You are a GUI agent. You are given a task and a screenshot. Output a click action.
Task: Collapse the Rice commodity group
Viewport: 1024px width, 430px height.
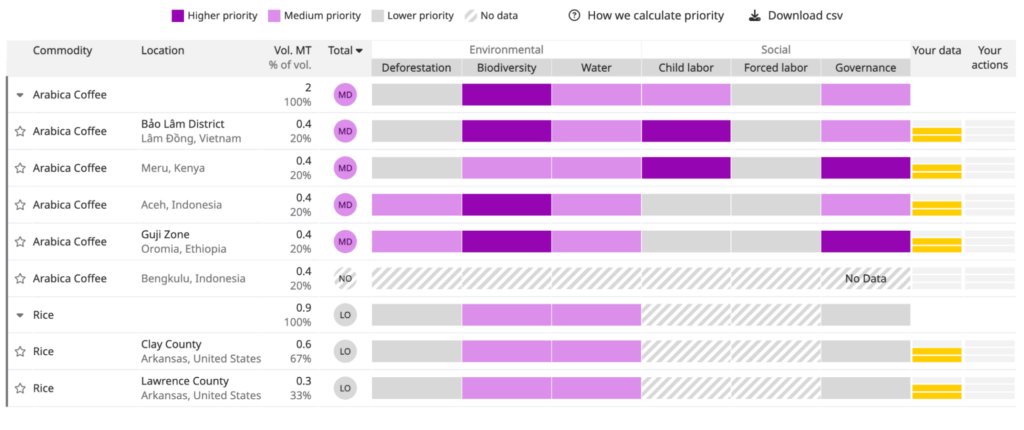[20, 315]
